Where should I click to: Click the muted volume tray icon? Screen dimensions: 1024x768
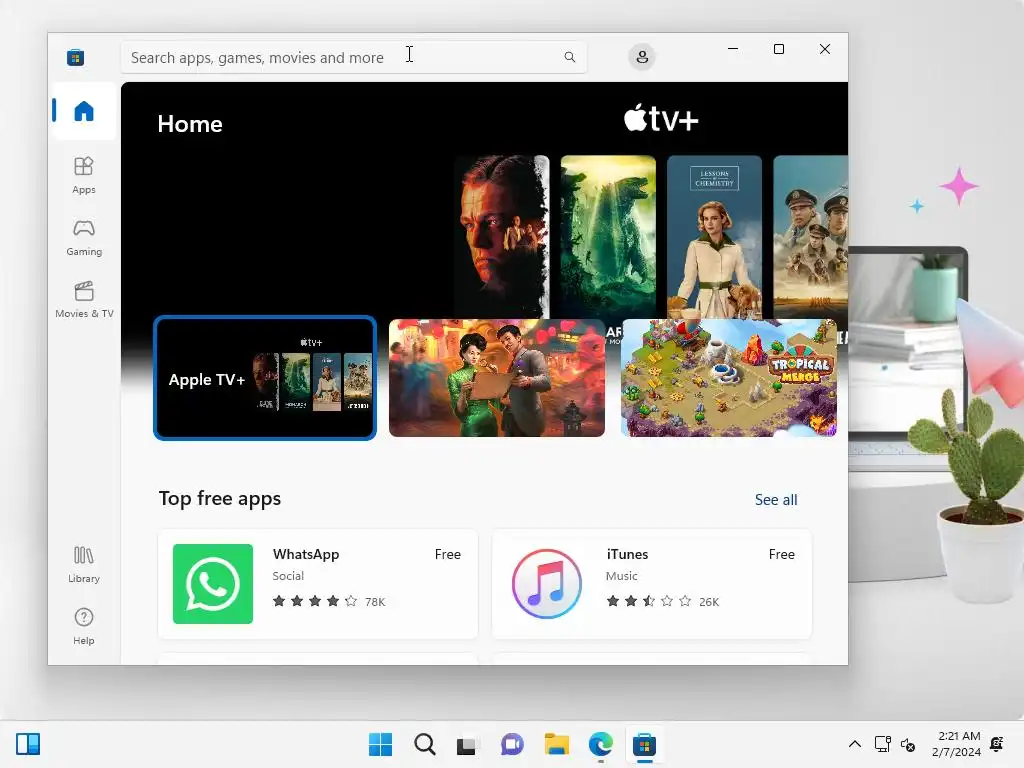908,744
